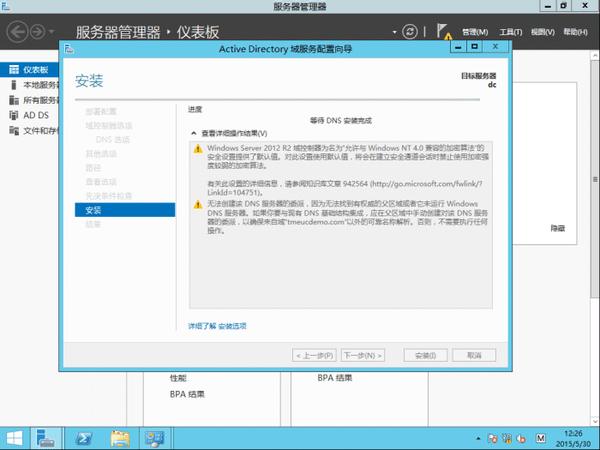Click the Server Manager taskbar icon
The image size is (600, 450).
[x=46, y=439]
